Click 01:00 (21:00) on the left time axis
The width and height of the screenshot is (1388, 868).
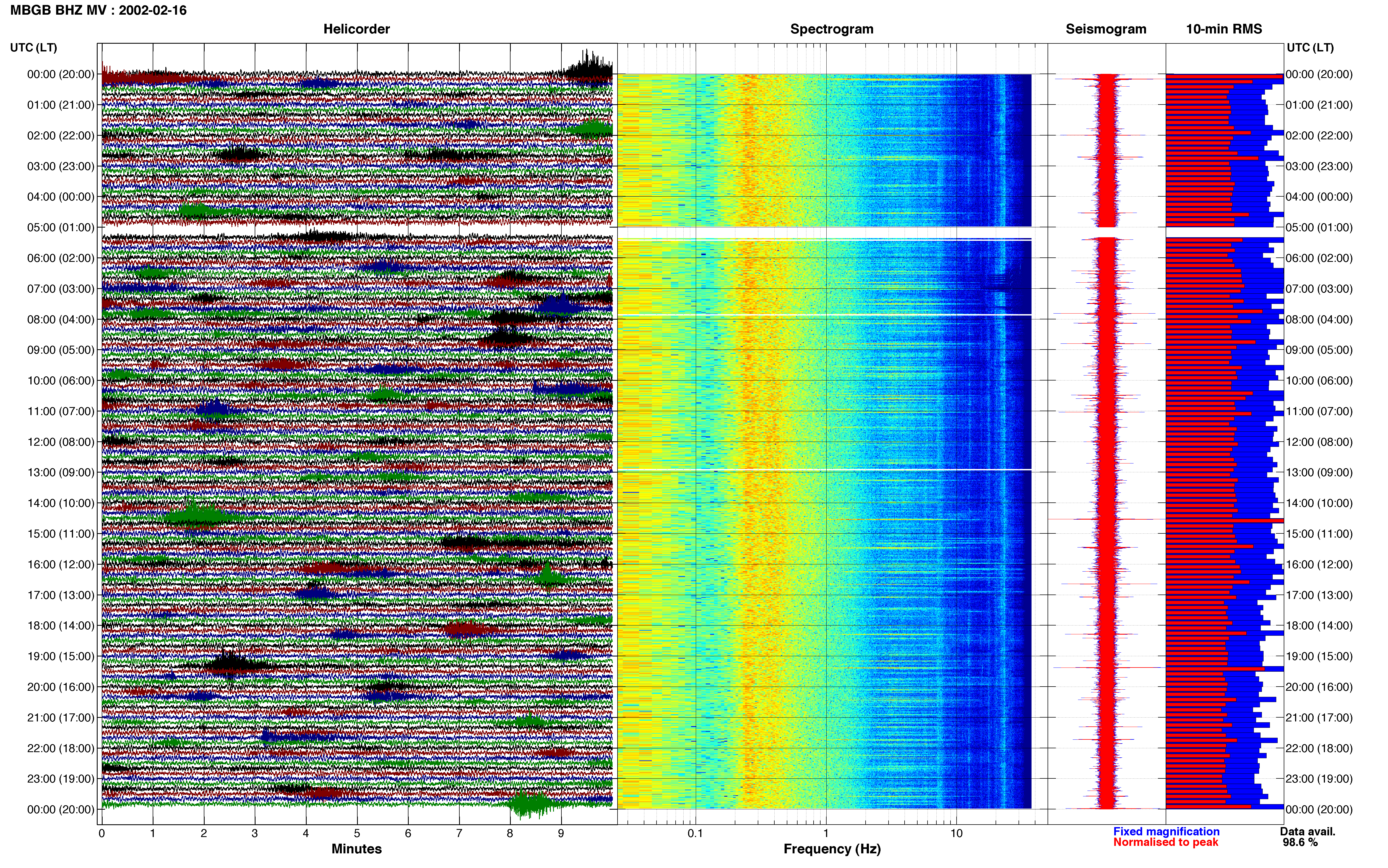(61, 105)
